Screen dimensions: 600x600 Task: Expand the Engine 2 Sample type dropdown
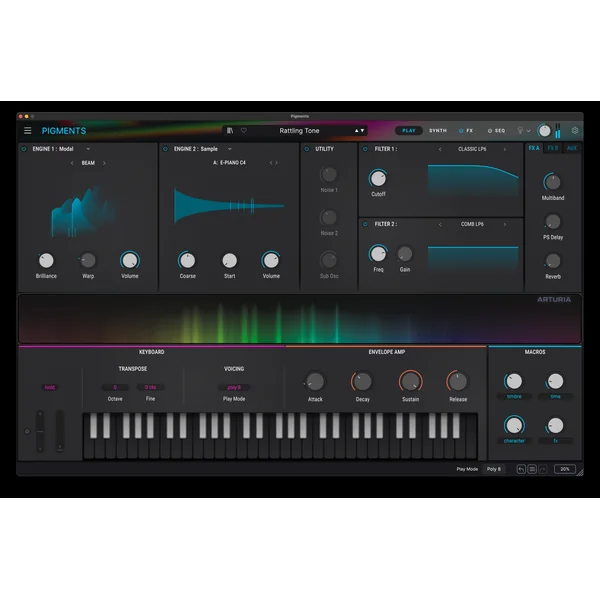[x=230, y=149]
